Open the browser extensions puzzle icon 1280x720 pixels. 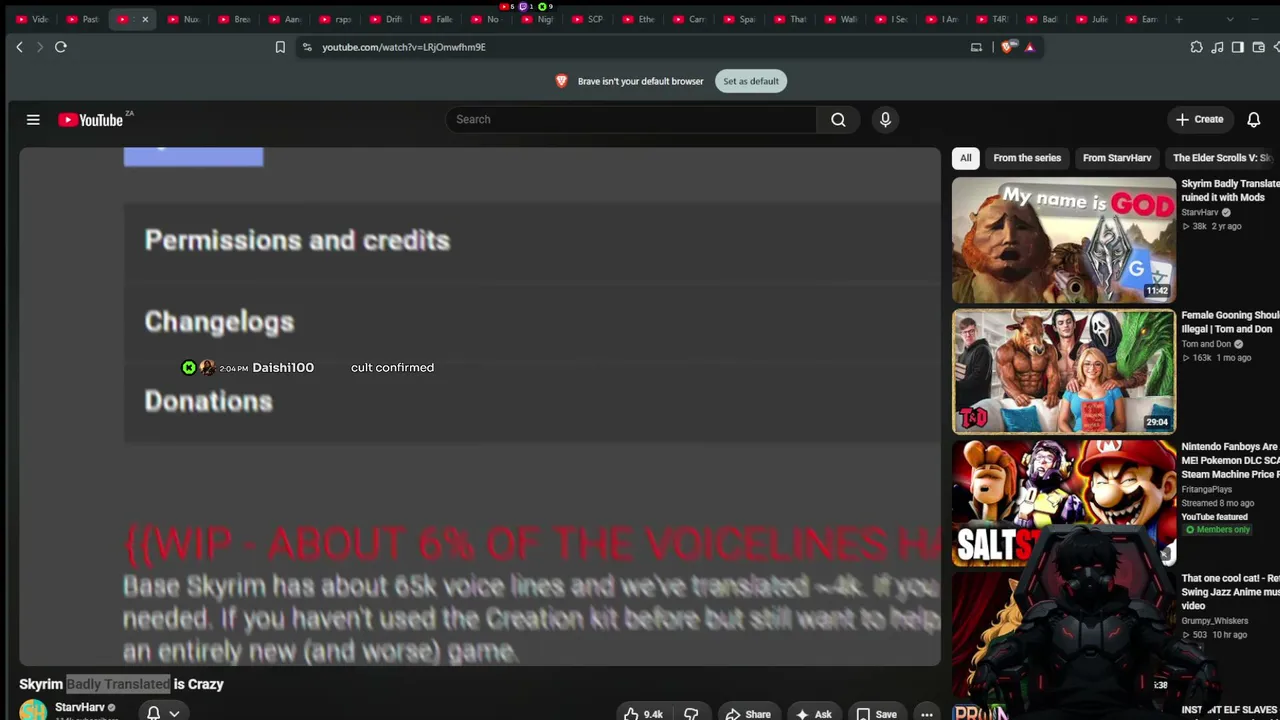1196,47
